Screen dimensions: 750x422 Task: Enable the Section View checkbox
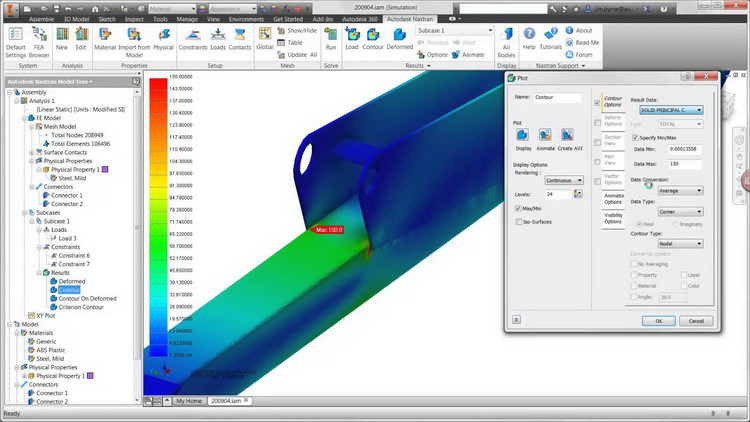[597, 143]
